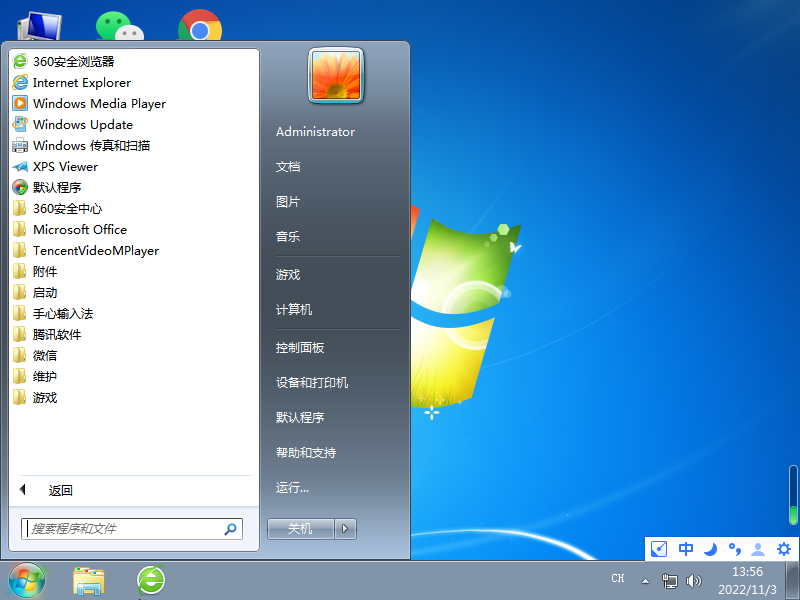Viewport: 800px width, 600px height.
Task: Click the 关机 shutdown button
Action: 300,528
